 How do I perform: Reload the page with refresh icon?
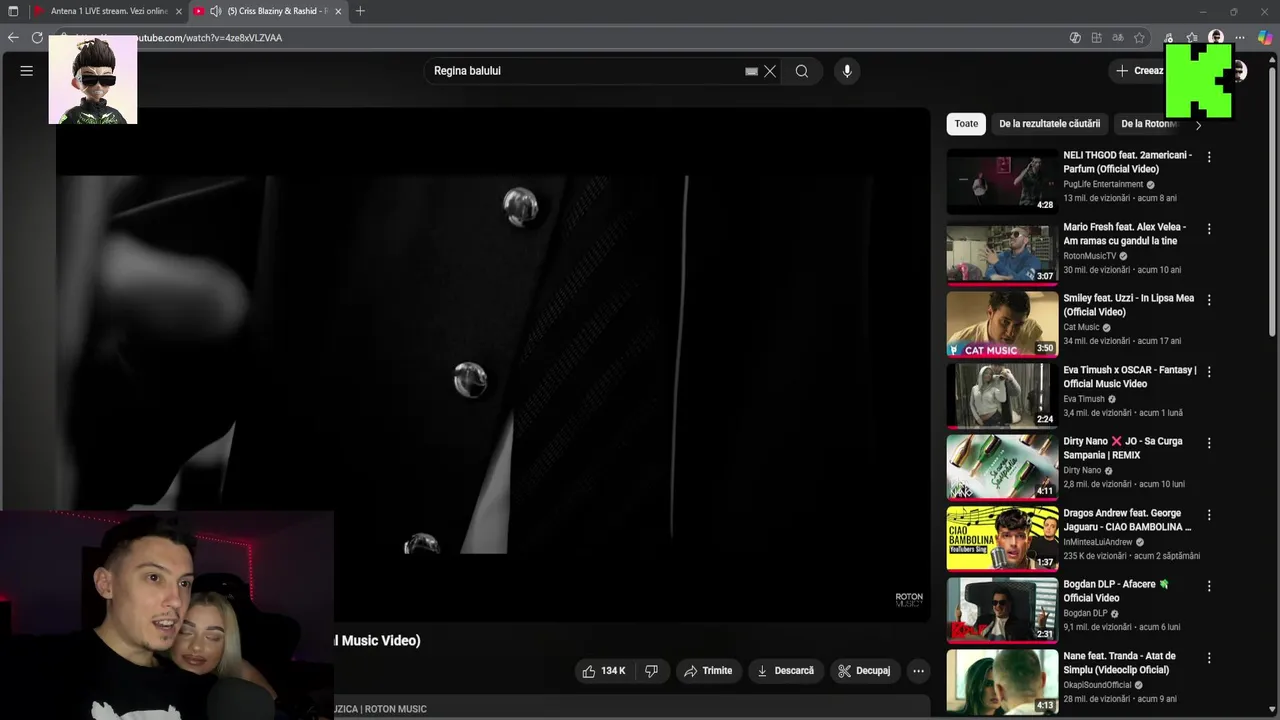pyautogui.click(x=37, y=38)
